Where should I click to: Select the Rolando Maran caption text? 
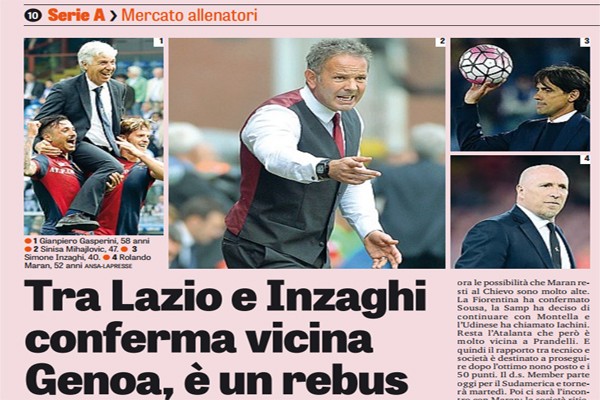[x=87, y=261]
